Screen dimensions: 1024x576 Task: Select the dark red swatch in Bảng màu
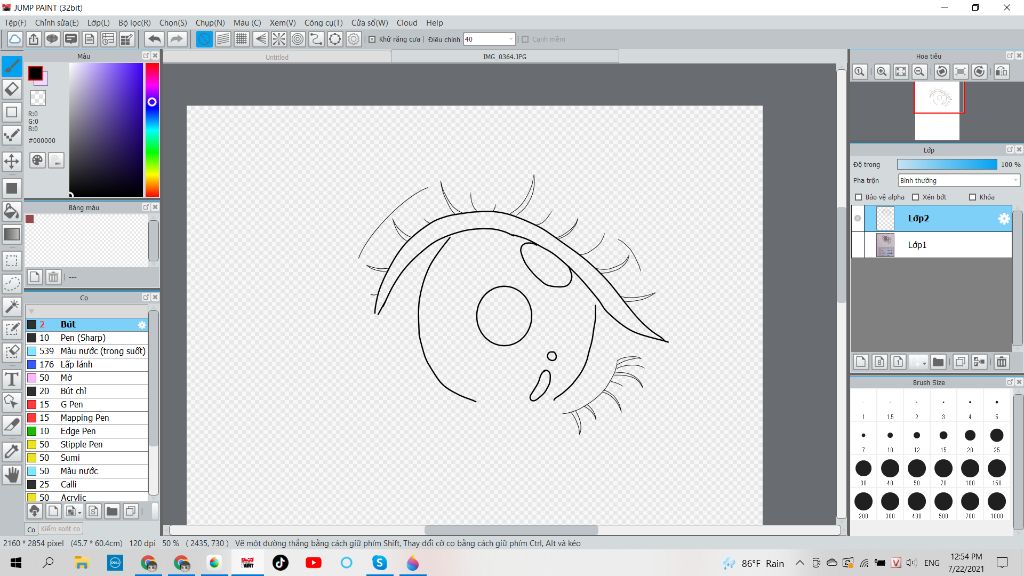click(29, 219)
